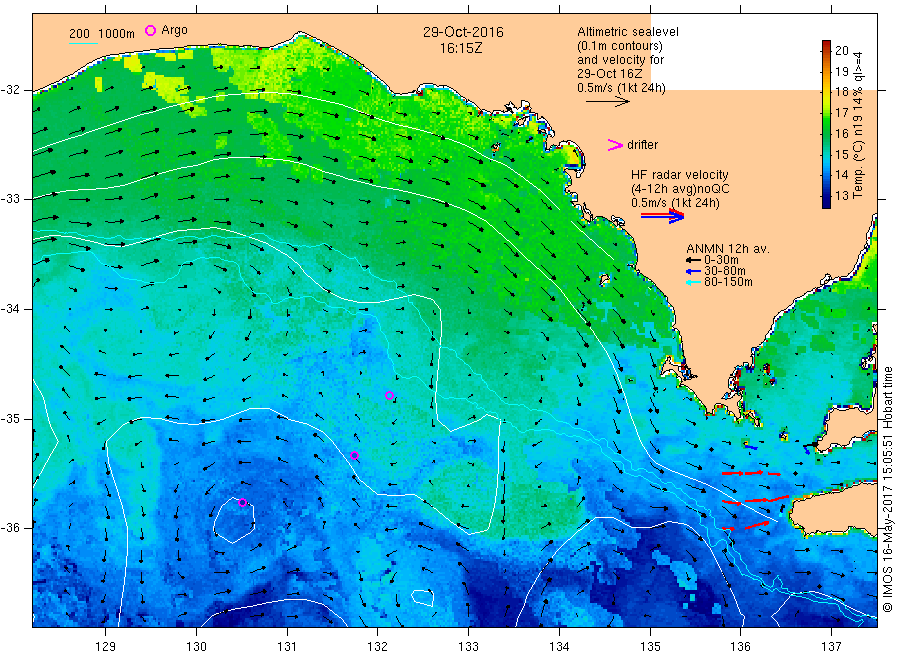The image size is (900, 660).
Task: Click 'HF radar velocity' legend text
Action: click(x=679, y=174)
